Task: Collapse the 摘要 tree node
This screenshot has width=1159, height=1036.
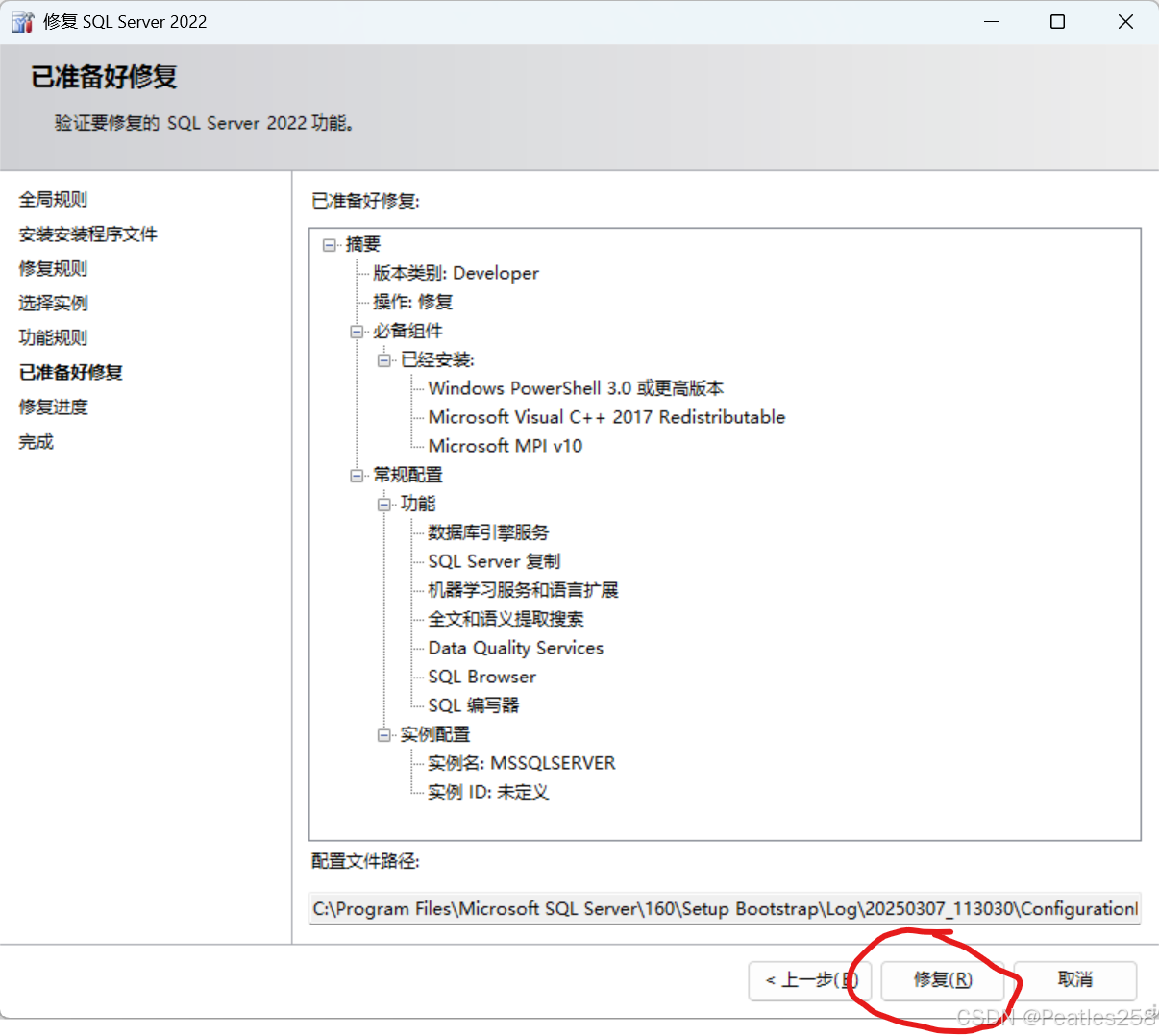Action: pyautogui.click(x=330, y=245)
